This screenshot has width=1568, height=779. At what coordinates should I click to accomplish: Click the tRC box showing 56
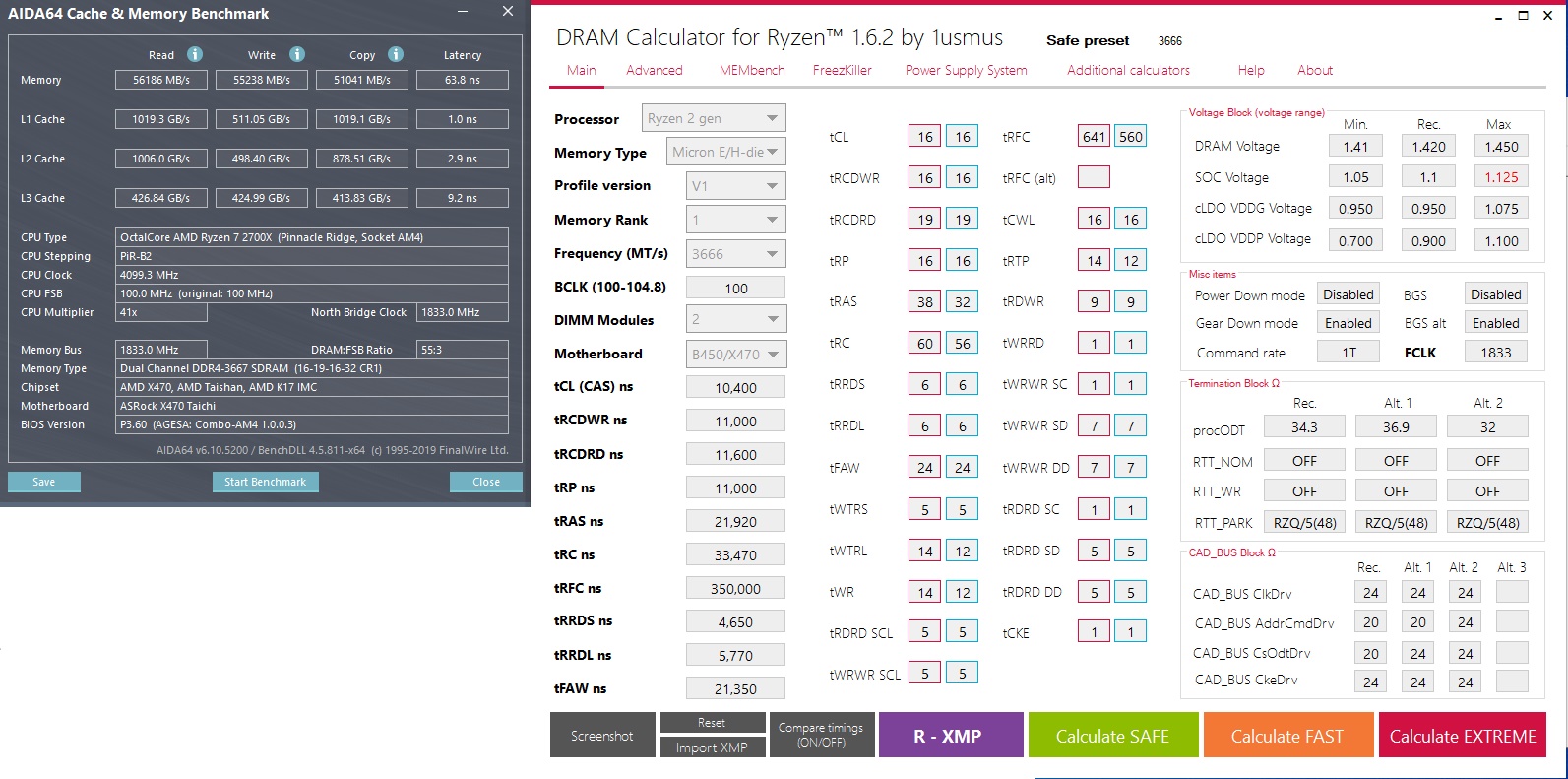(963, 343)
